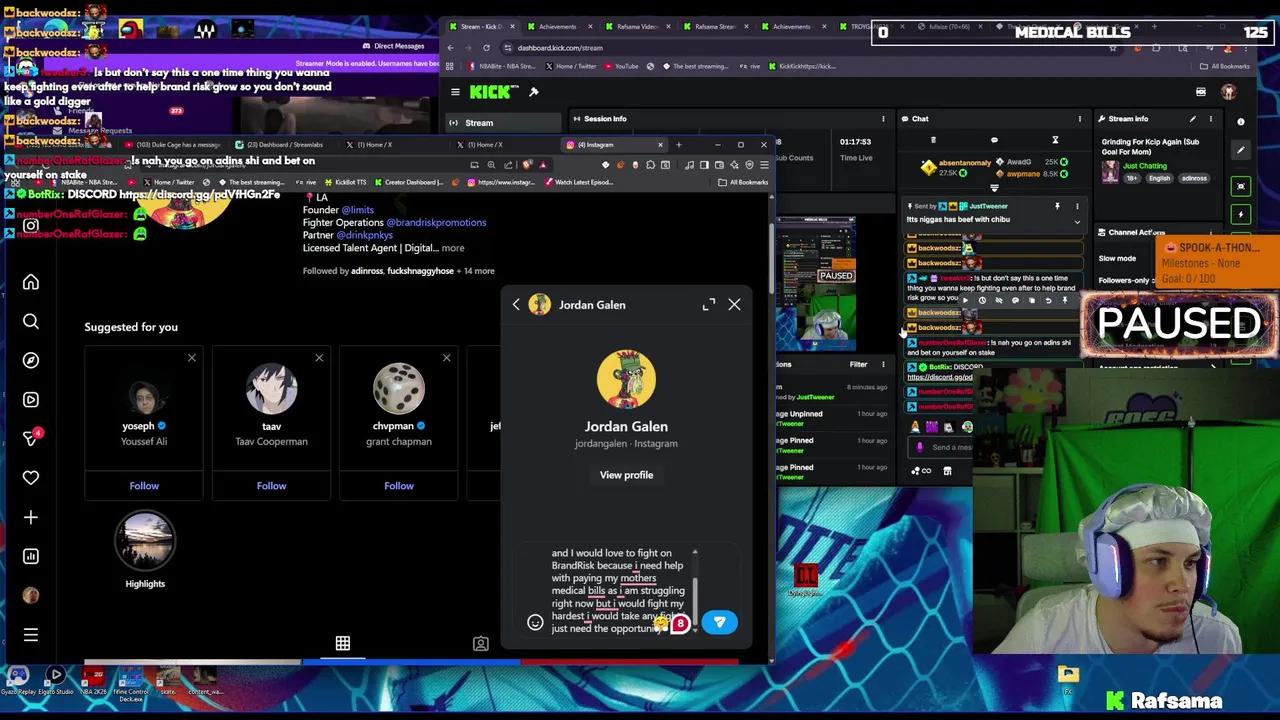Unpin the pinned chat message pin icon

(x=1057, y=206)
